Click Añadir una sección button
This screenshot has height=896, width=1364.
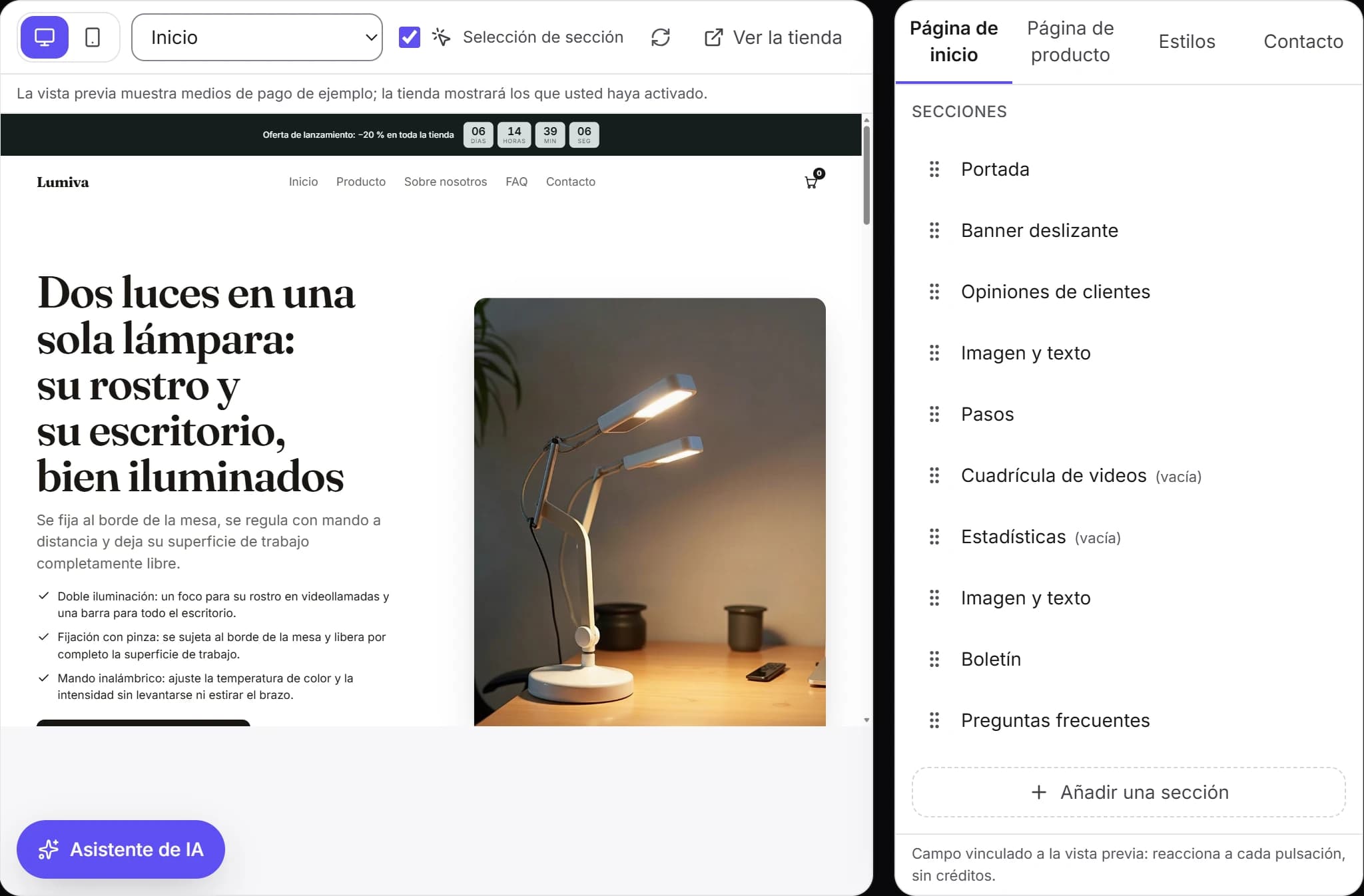(1129, 792)
